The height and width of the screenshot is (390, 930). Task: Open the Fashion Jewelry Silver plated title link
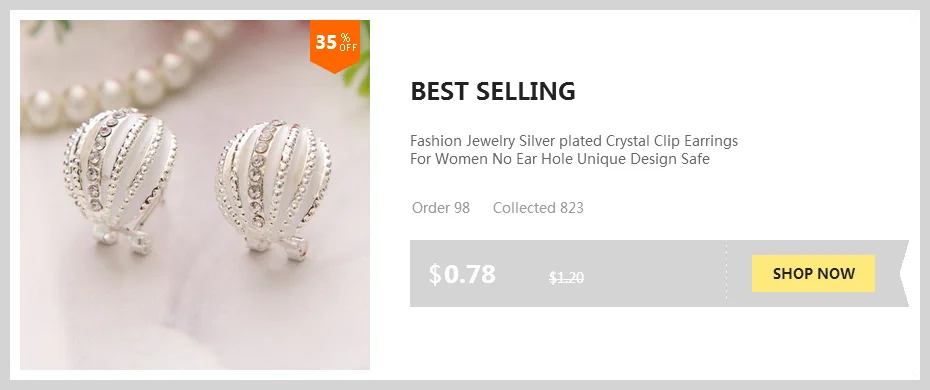click(574, 141)
